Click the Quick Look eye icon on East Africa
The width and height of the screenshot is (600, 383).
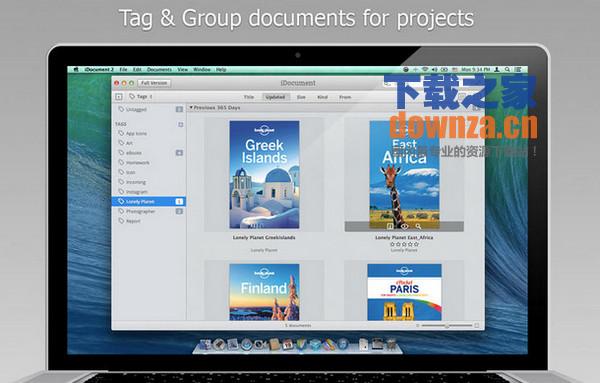(404, 227)
